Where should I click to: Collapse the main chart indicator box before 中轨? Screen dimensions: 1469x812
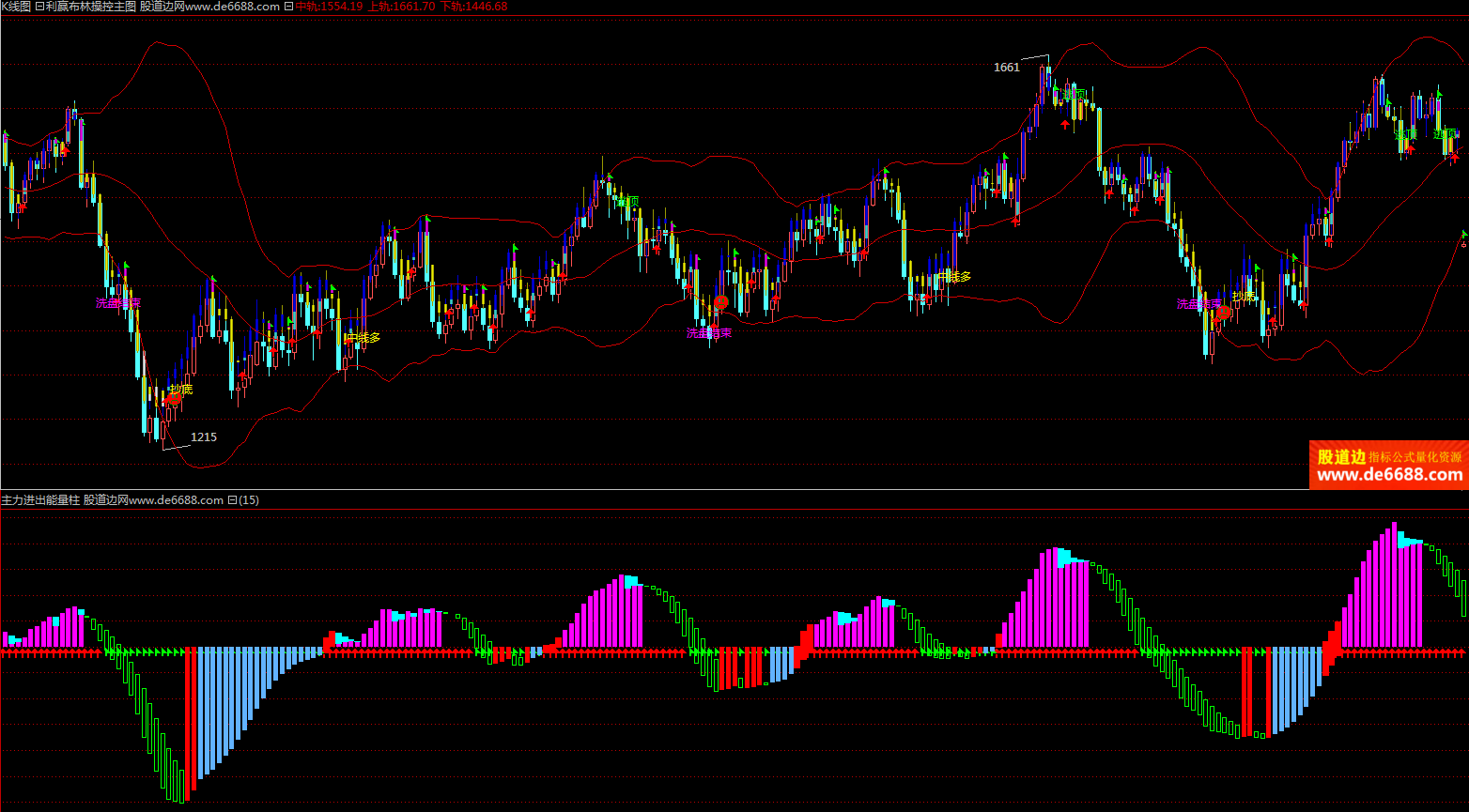coord(288,7)
